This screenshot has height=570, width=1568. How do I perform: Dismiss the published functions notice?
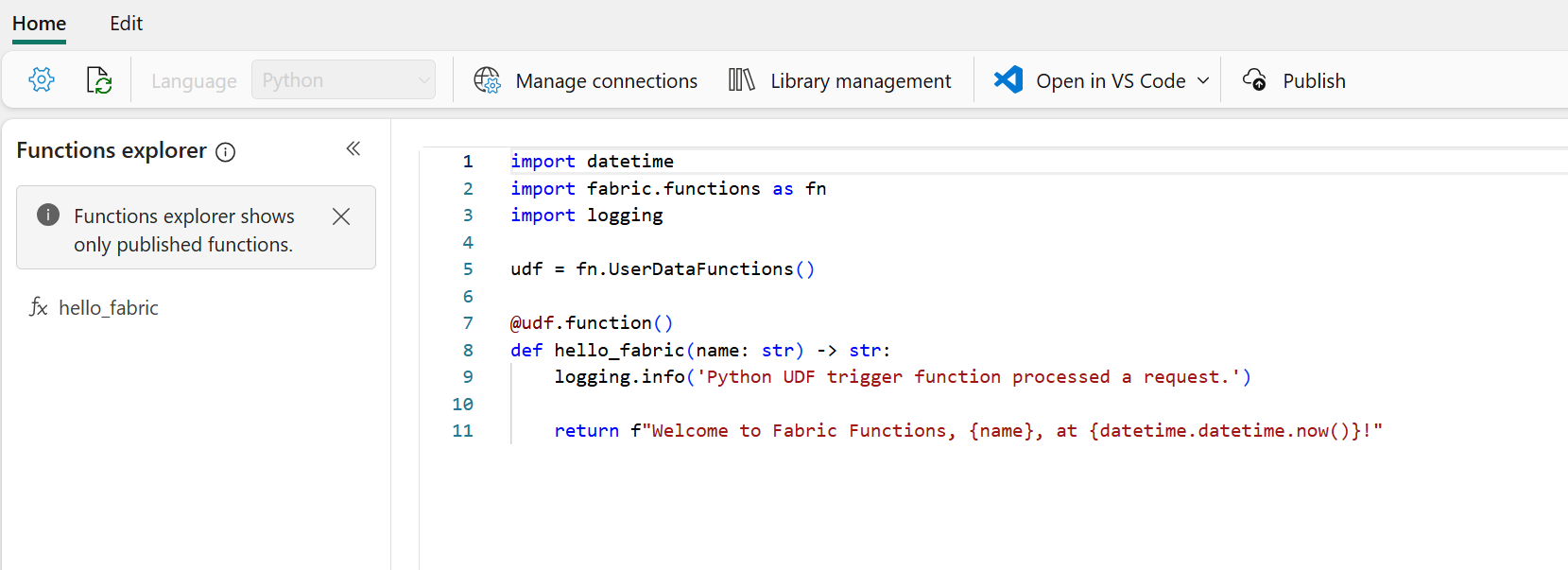(x=341, y=216)
